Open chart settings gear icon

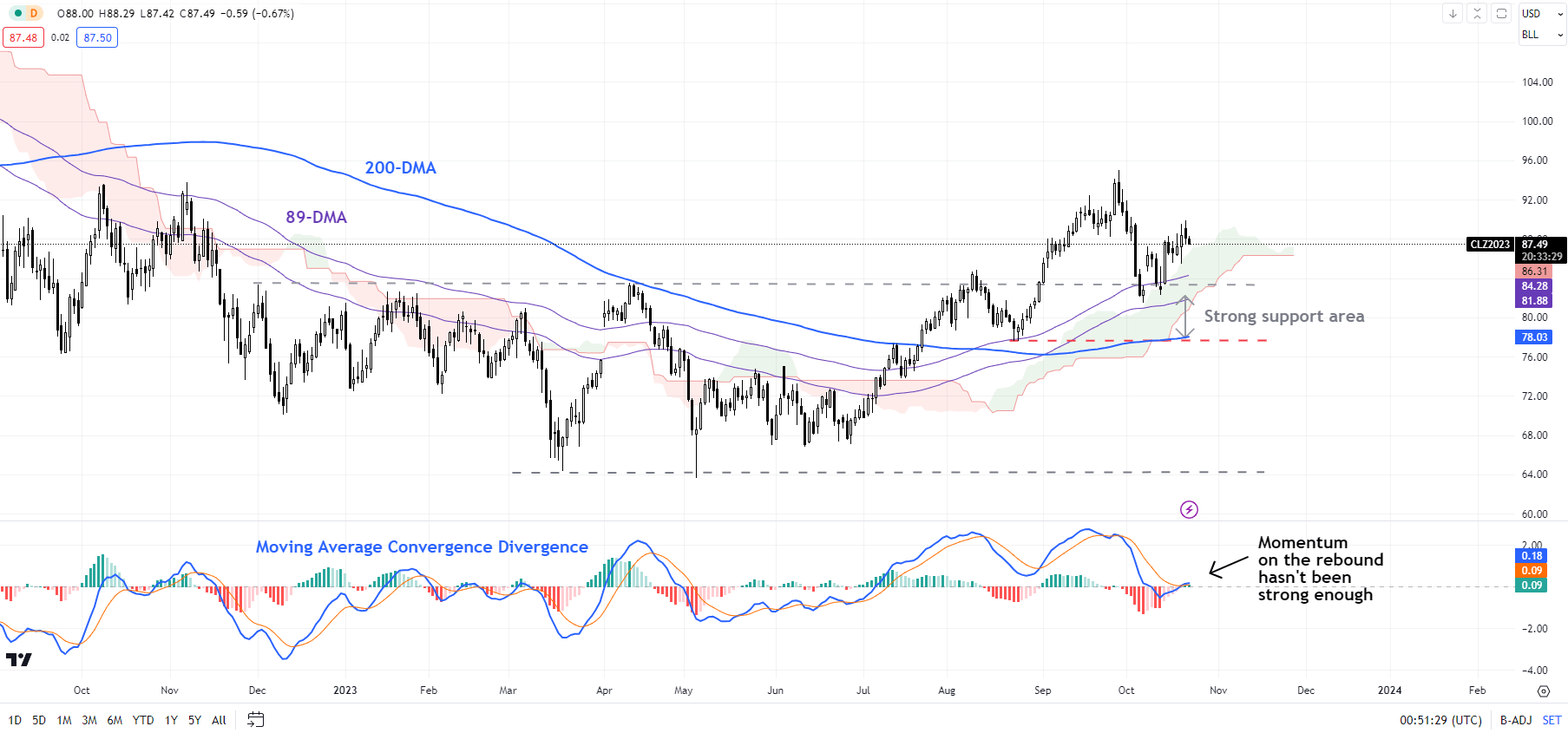coord(1543,691)
